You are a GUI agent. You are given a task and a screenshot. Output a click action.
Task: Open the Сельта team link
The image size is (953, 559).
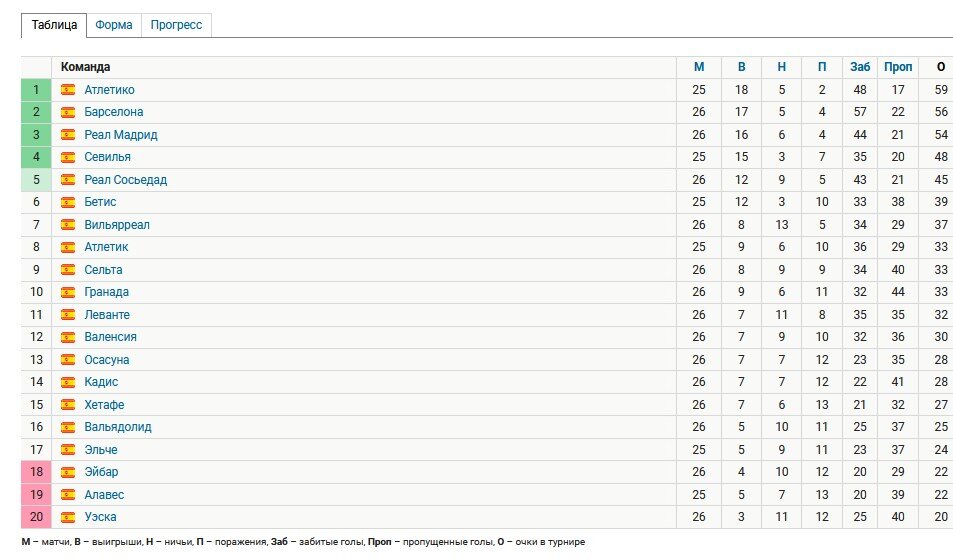point(103,269)
